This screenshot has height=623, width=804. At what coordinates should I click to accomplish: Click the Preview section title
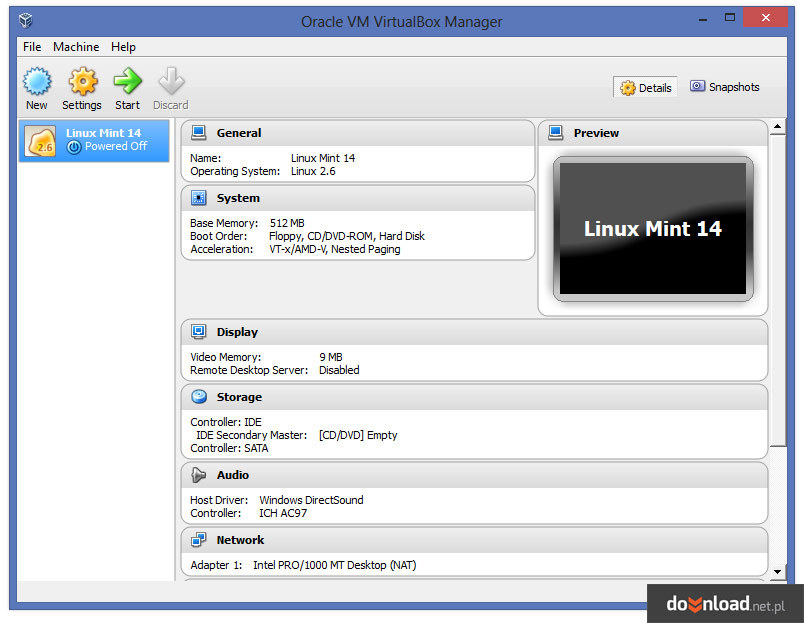596,133
